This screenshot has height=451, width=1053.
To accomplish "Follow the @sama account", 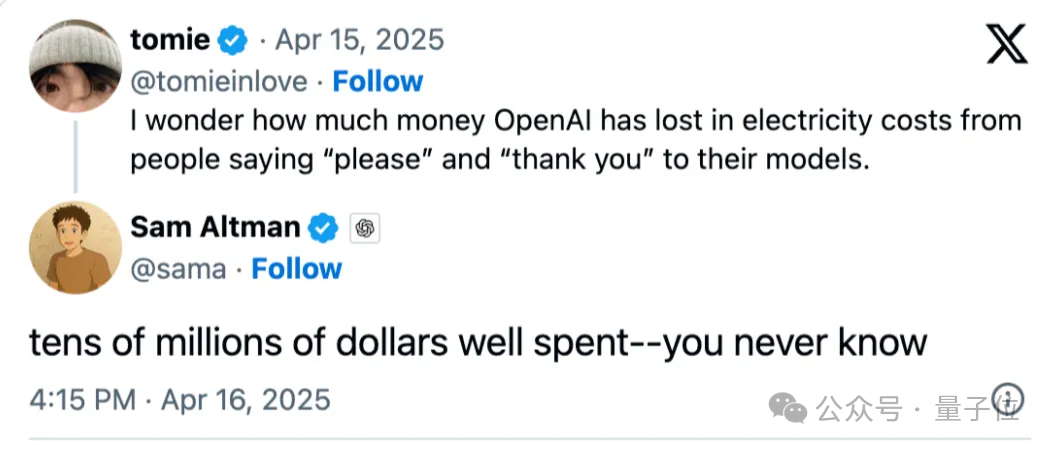I will tap(296, 269).
